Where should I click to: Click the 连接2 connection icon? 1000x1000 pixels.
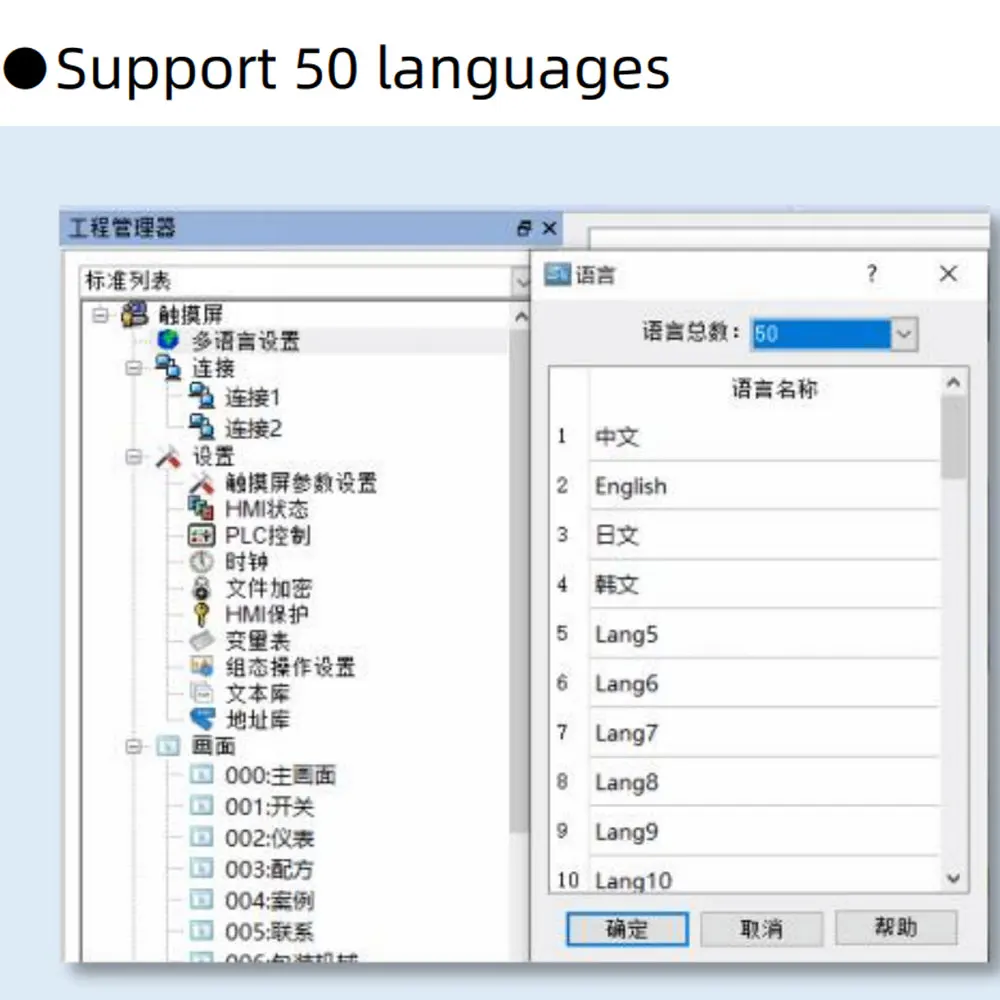202,427
